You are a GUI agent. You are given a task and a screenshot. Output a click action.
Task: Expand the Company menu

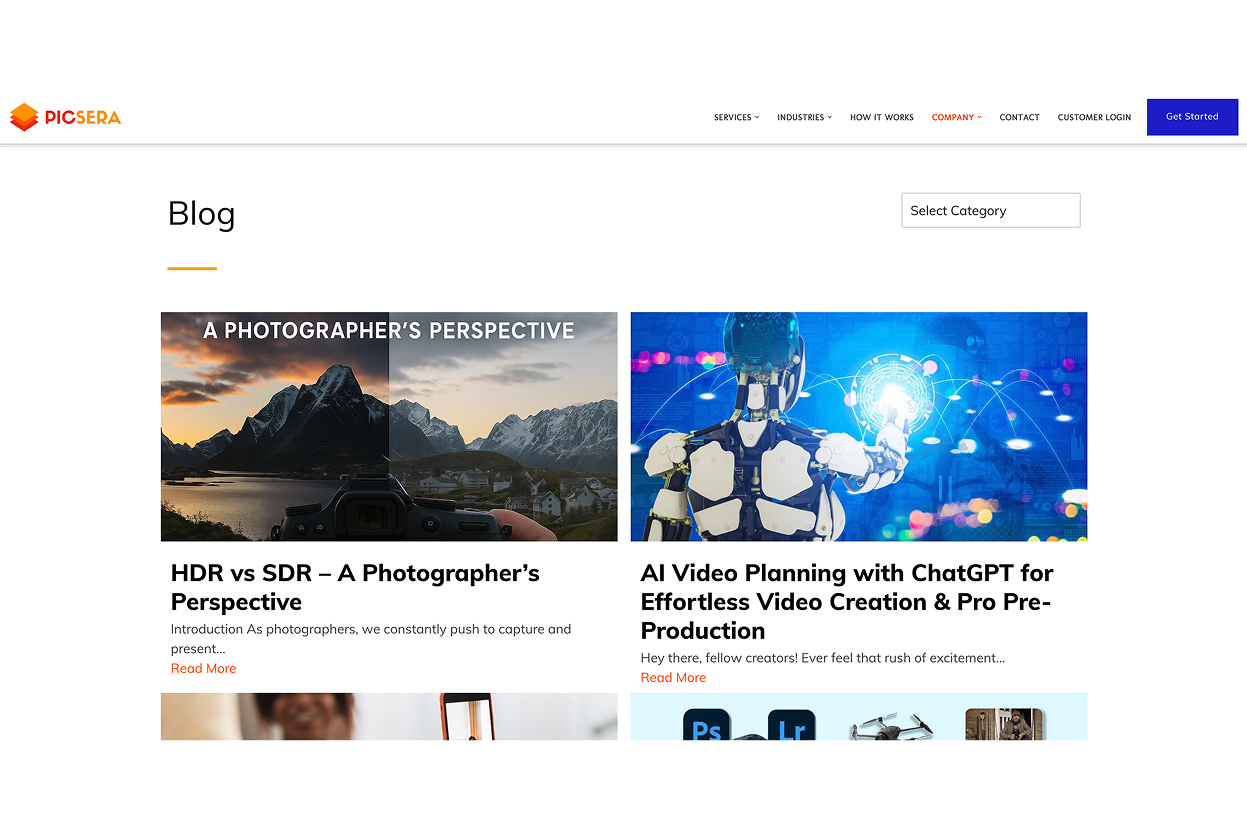click(956, 117)
